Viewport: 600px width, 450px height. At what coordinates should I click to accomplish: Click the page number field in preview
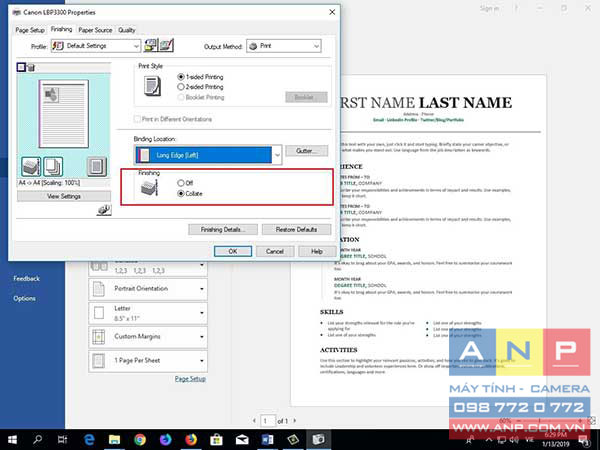point(267,421)
